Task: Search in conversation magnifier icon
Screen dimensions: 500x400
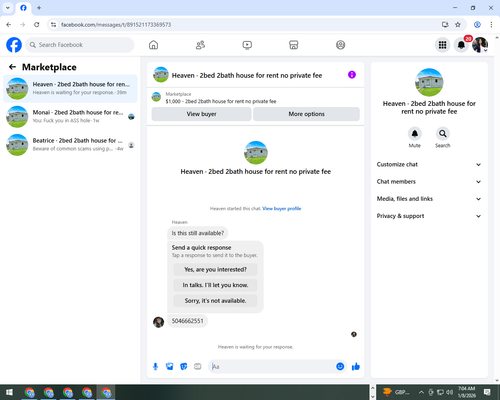Action: (443, 134)
